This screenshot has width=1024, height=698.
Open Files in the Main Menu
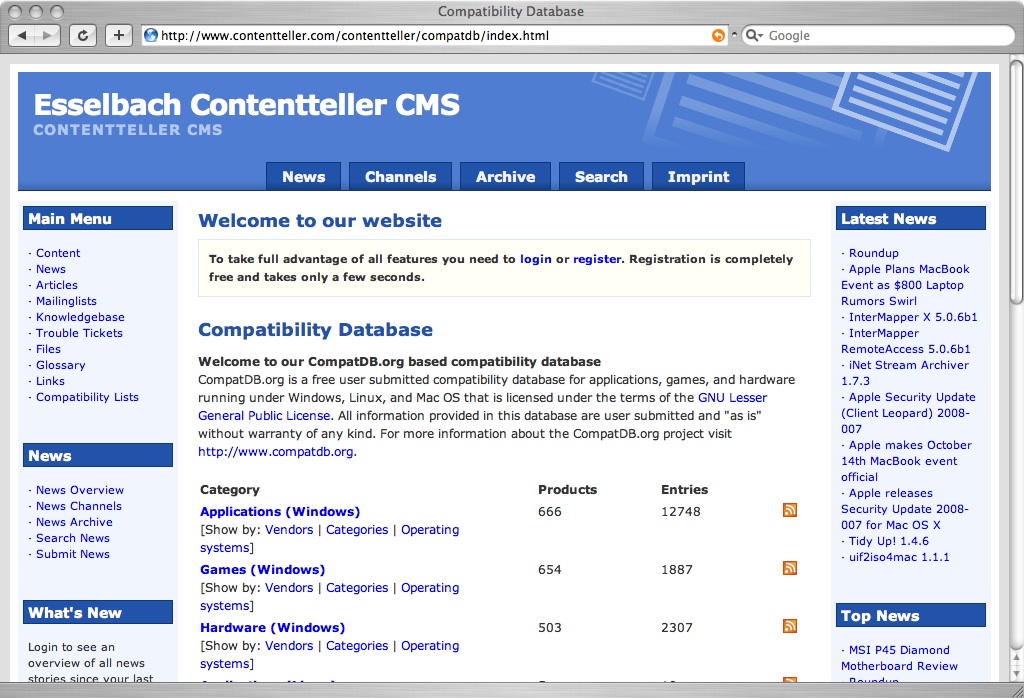[48, 349]
